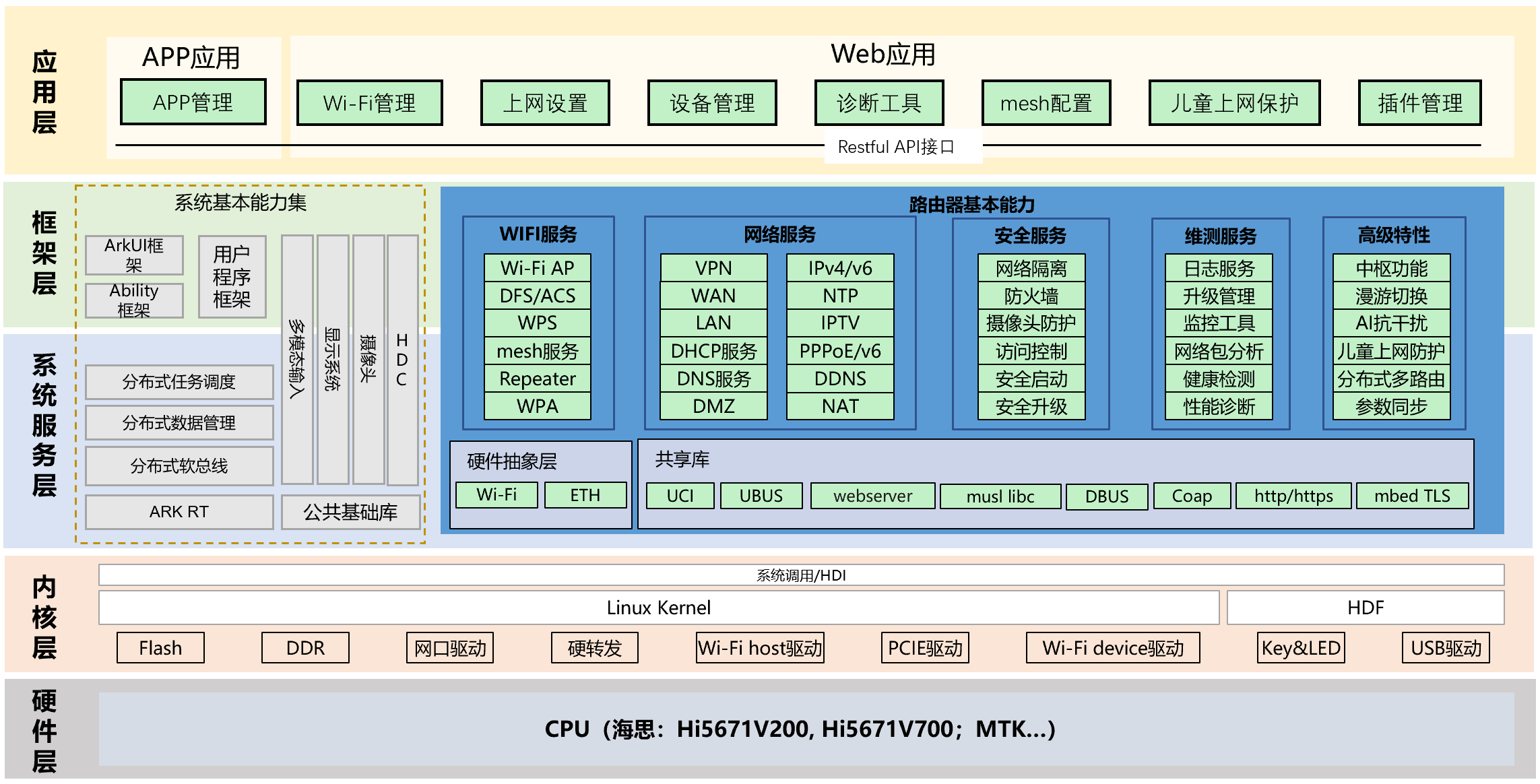
Task: Click the PCIE驱动 box
Action: (x=925, y=648)
